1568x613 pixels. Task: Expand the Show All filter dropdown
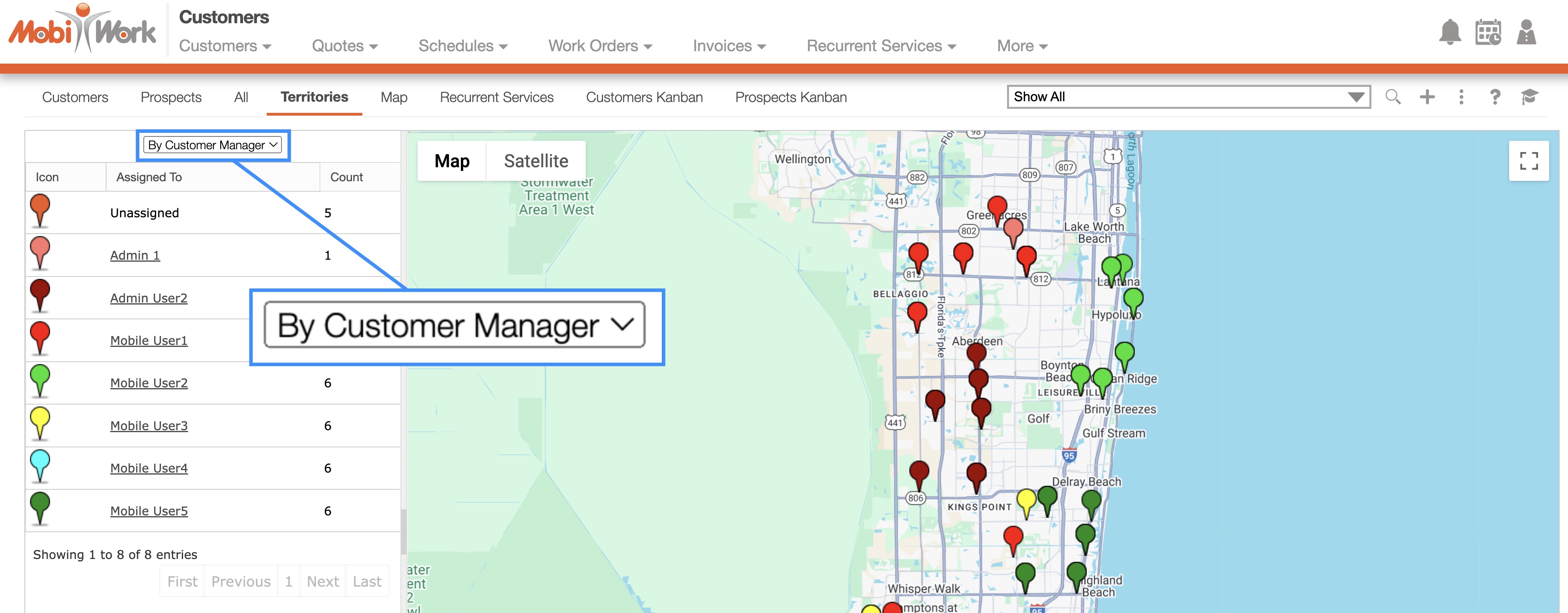(1188, 97)
